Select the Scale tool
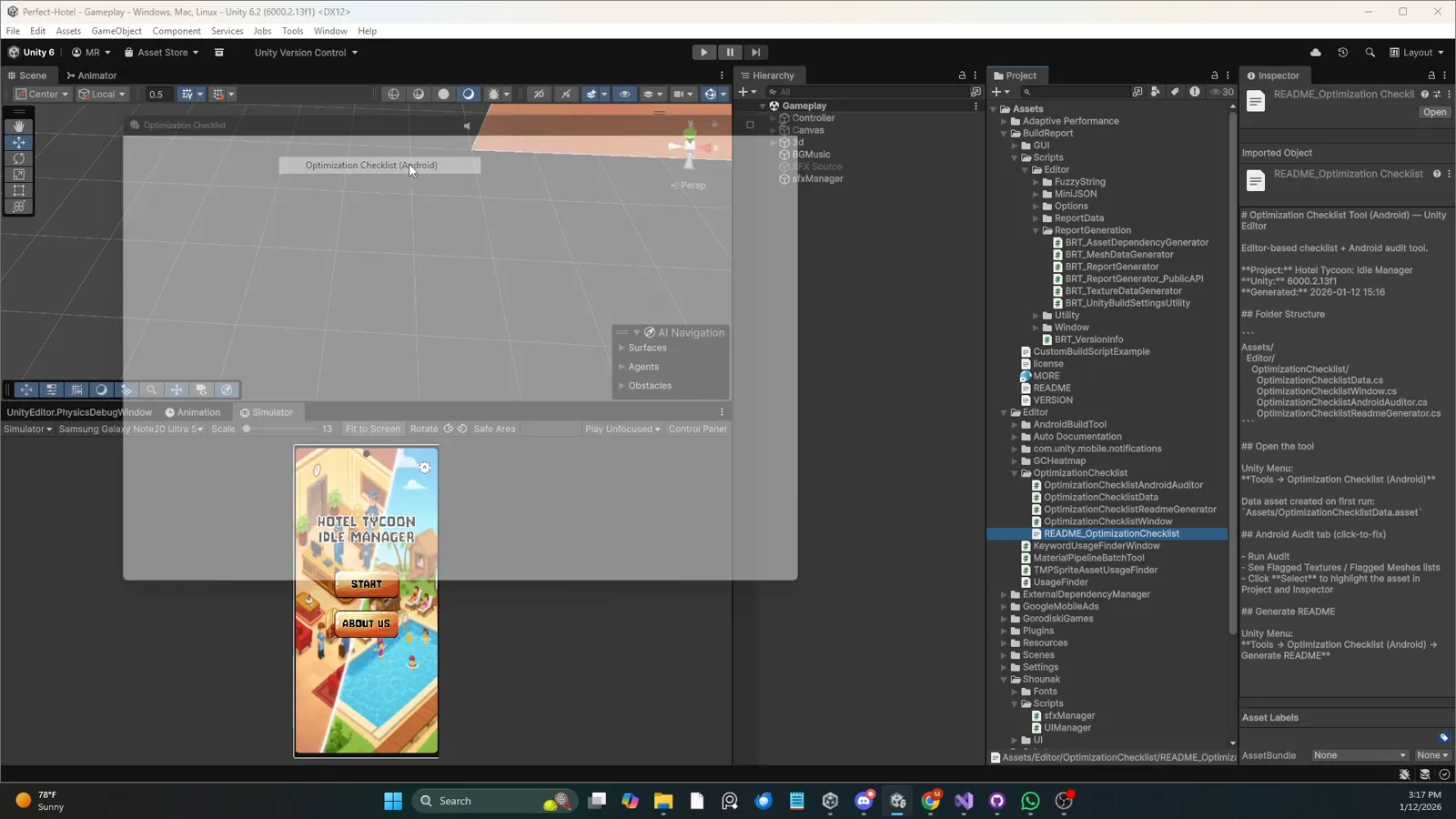 coord(18,175)
